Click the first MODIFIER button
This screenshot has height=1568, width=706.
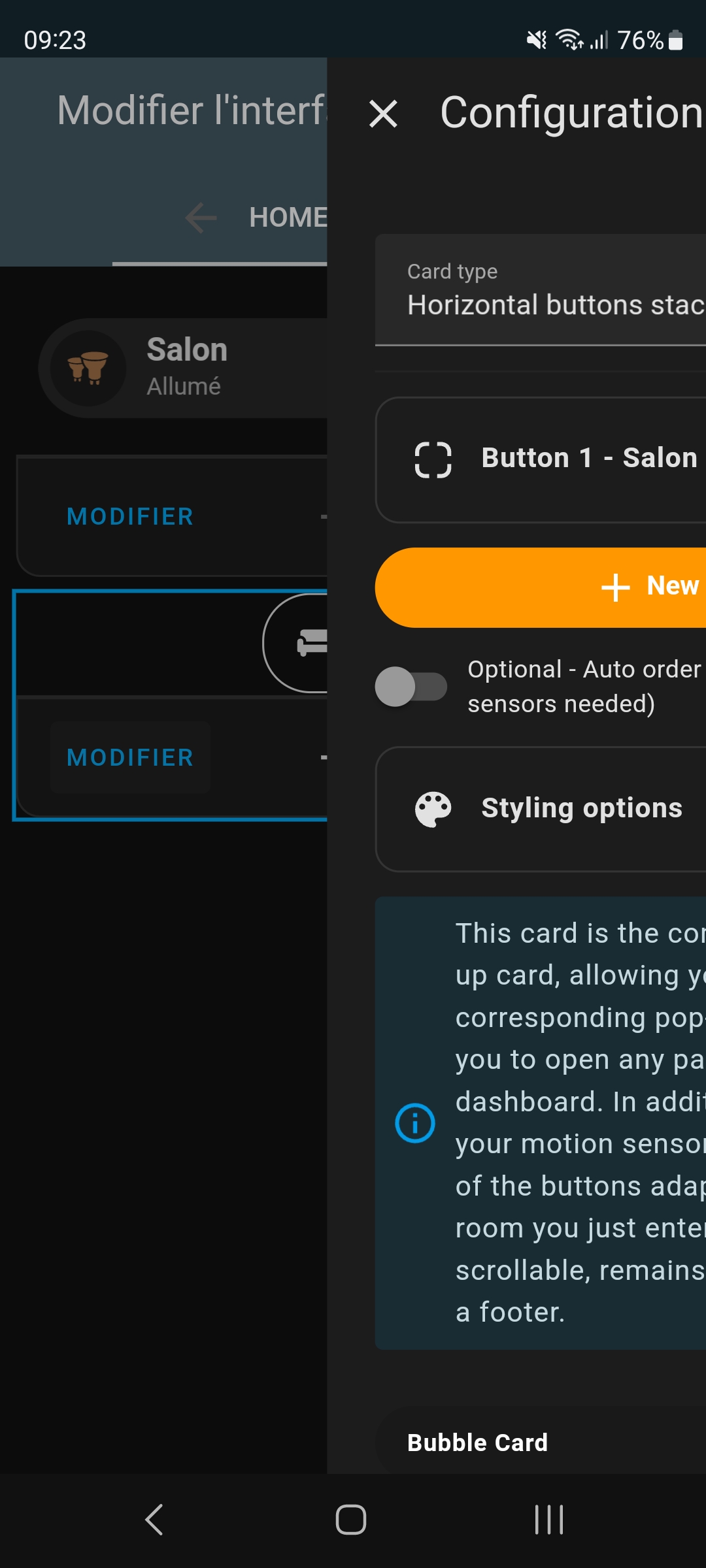pyautogui.click(x=130, y=517)
